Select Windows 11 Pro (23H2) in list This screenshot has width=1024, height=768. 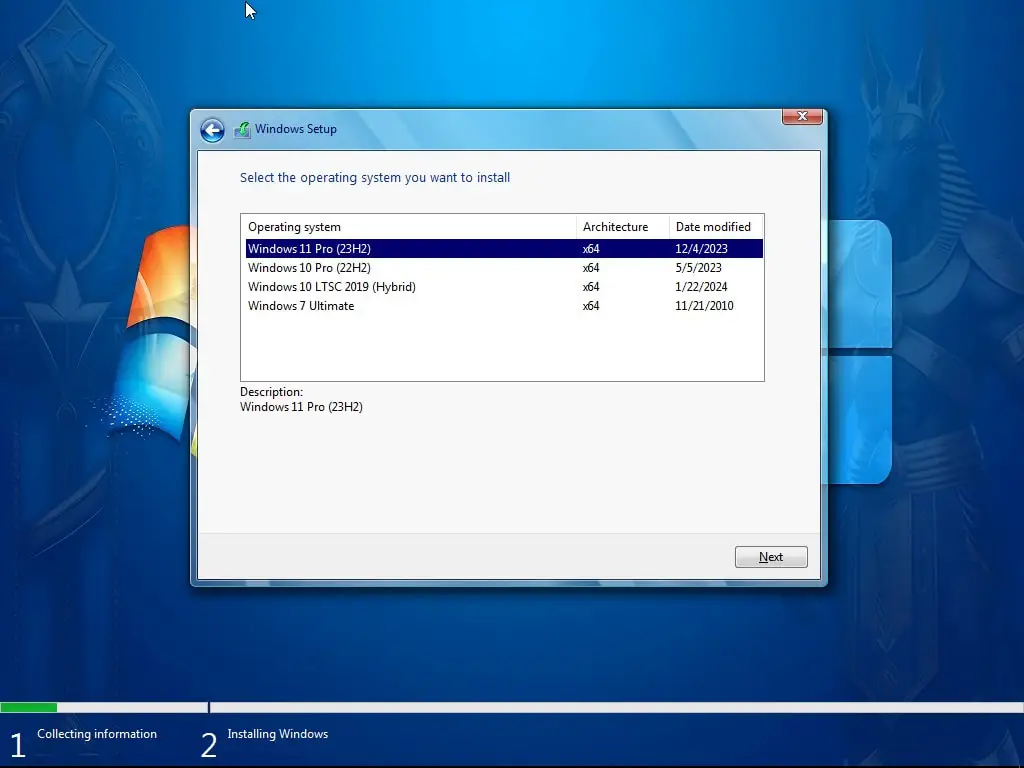[x=310, y=249]
